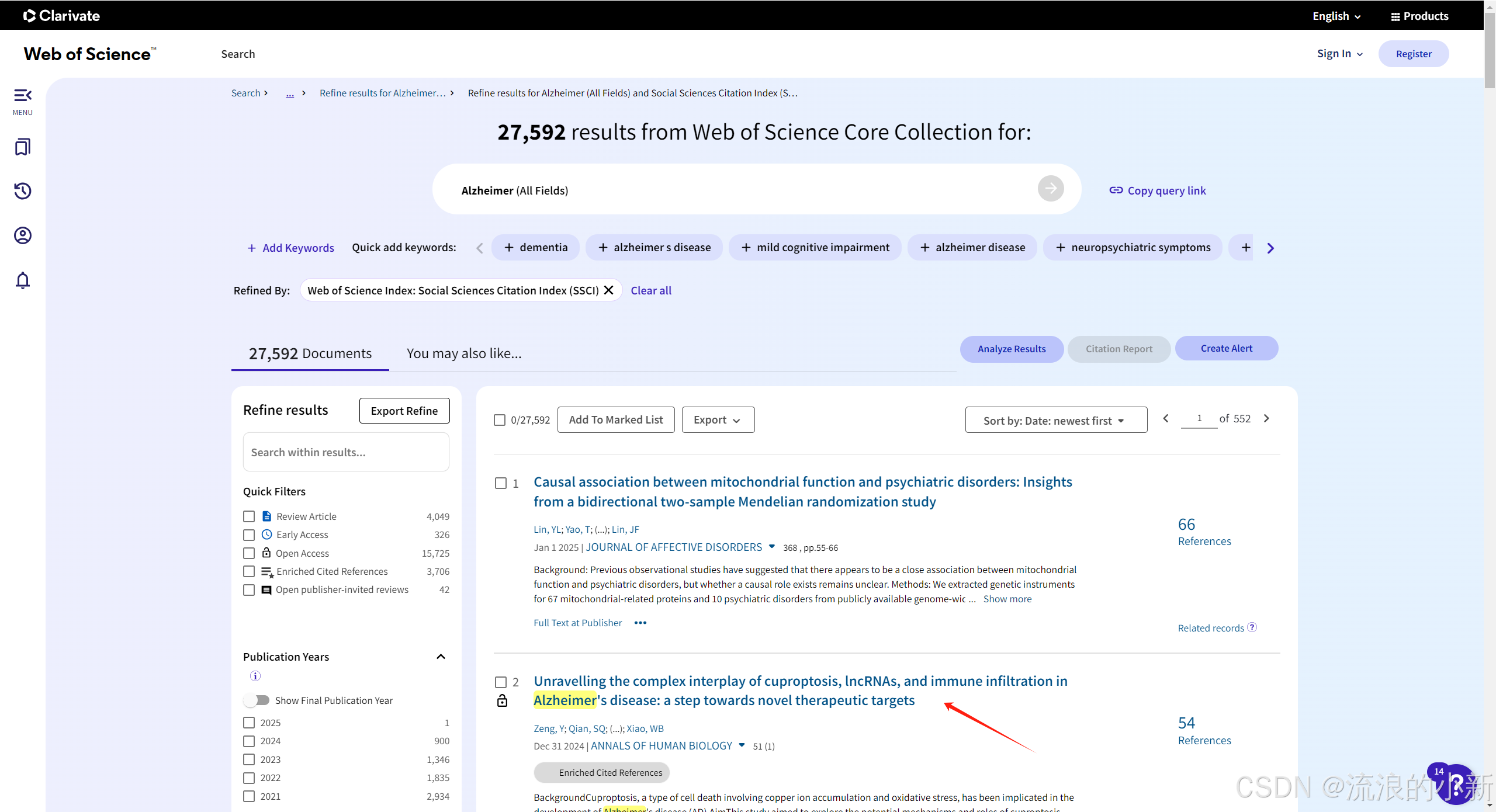Open the Products menu

(x=1419, y=16)
